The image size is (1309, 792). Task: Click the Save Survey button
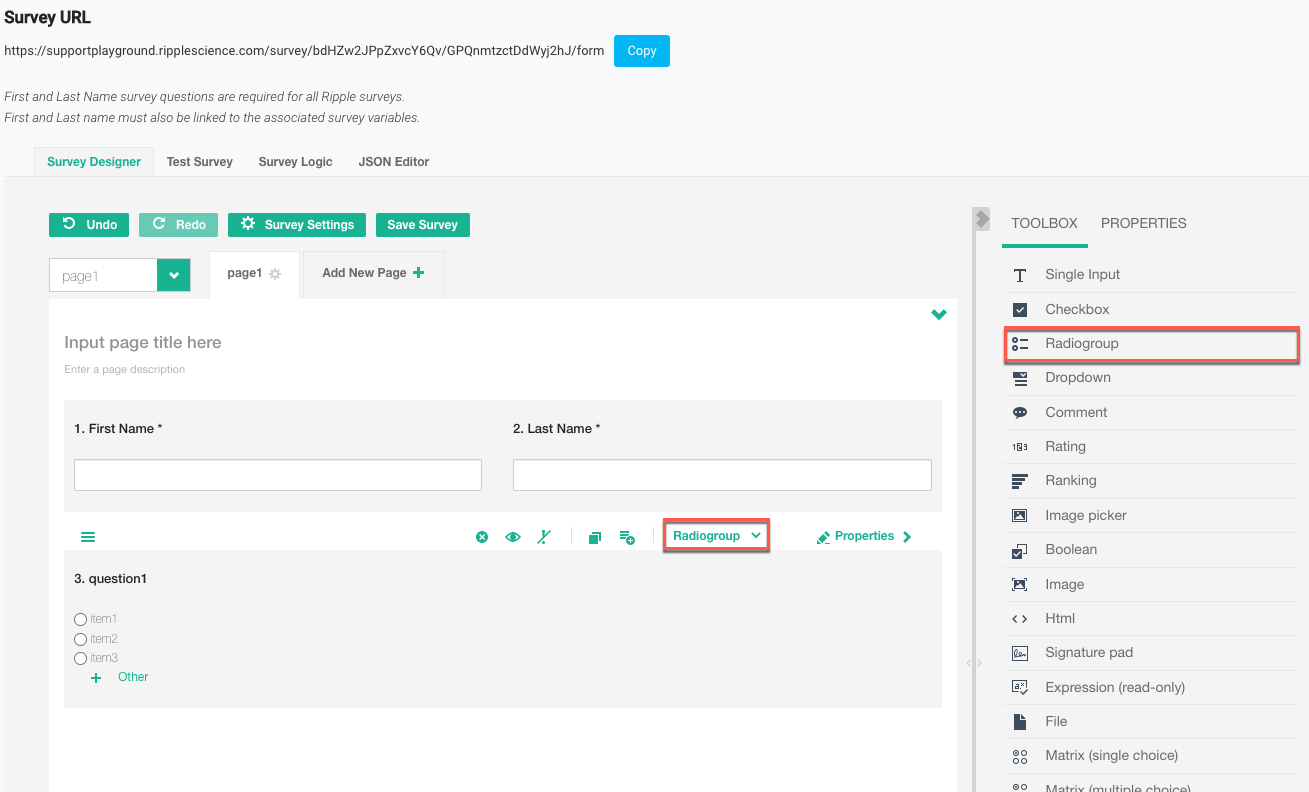tap(422, 225)
